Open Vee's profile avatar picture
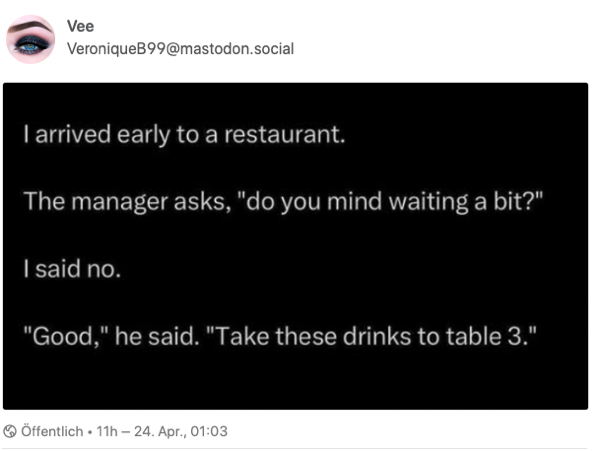Image resolution: width=600 pixels, height=451 pixels. point(30,39)
